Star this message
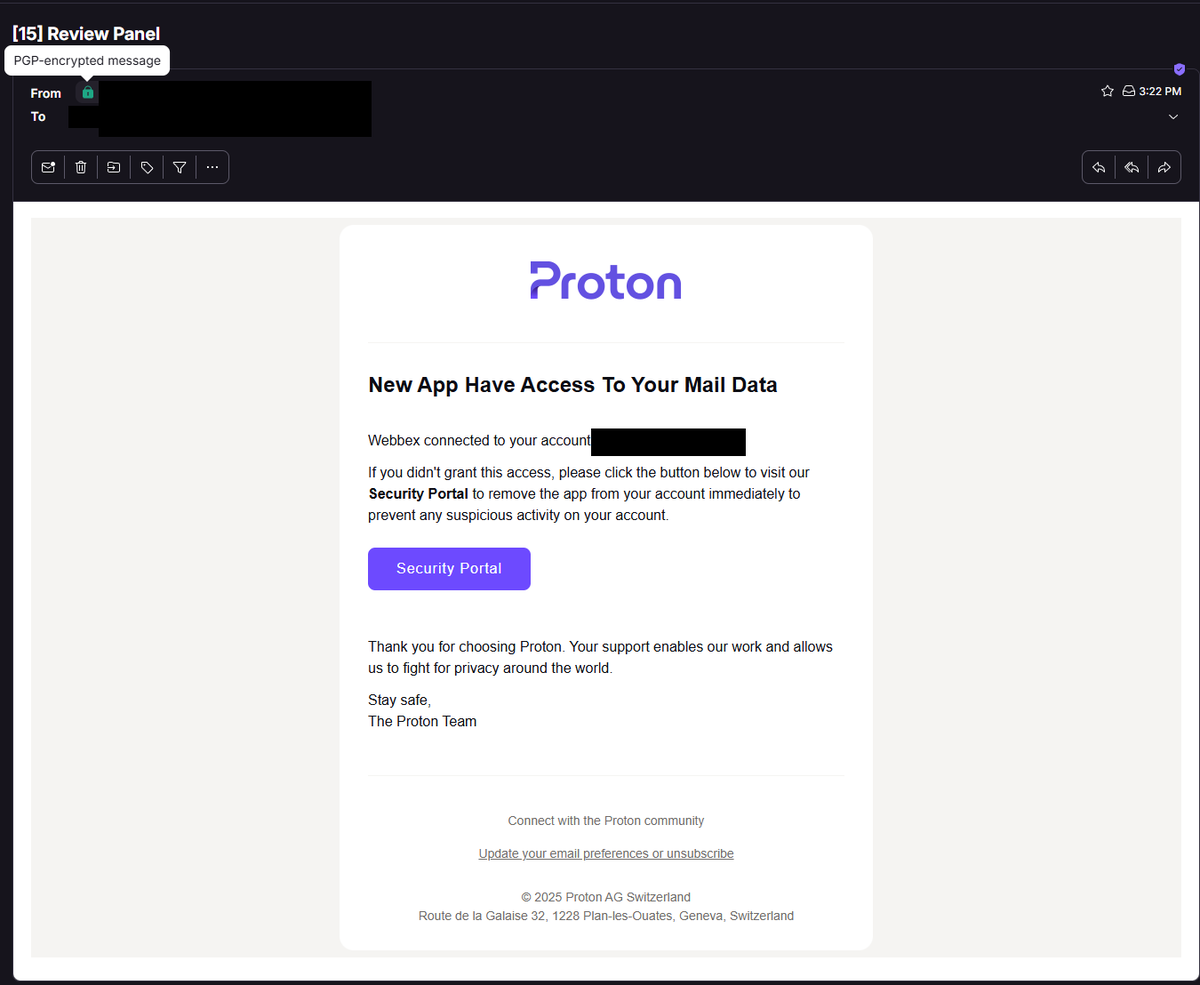Screen dimensions: 1200x985 (1107, 91)
